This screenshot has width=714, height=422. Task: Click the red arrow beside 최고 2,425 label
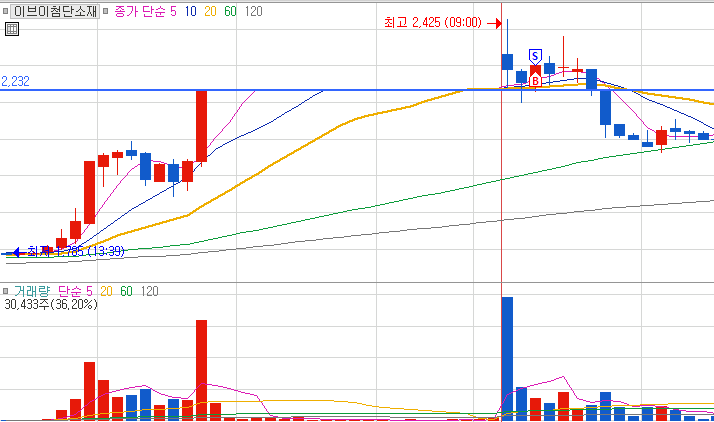point(494,23)
